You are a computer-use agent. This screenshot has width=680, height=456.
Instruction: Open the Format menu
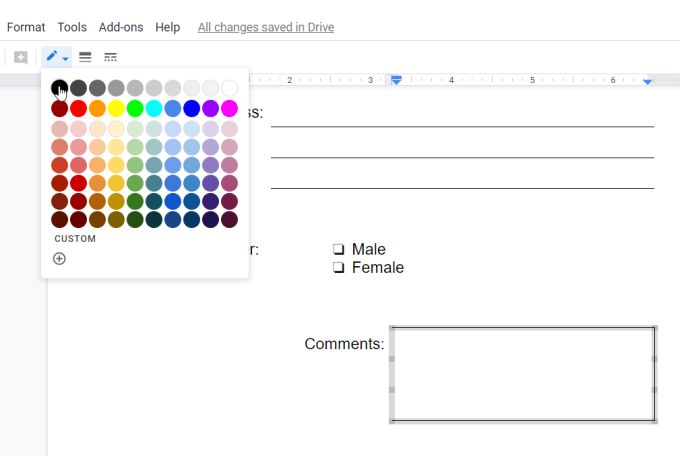[24, 27]
